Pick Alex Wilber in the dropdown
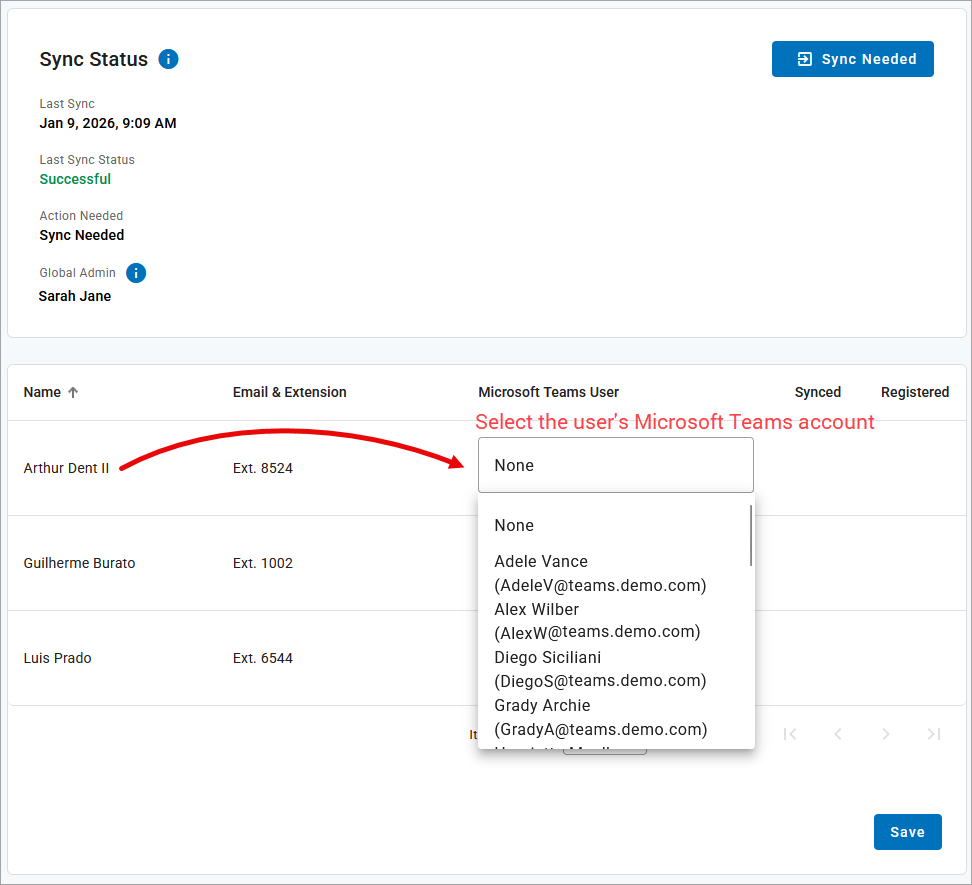972x885 pixels. pos(597,621)
